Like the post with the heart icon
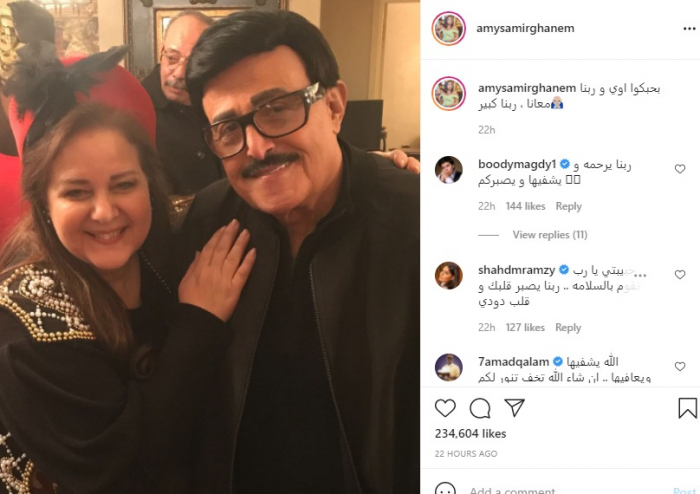Screen dimensions: 700x494 pos(445,408)
